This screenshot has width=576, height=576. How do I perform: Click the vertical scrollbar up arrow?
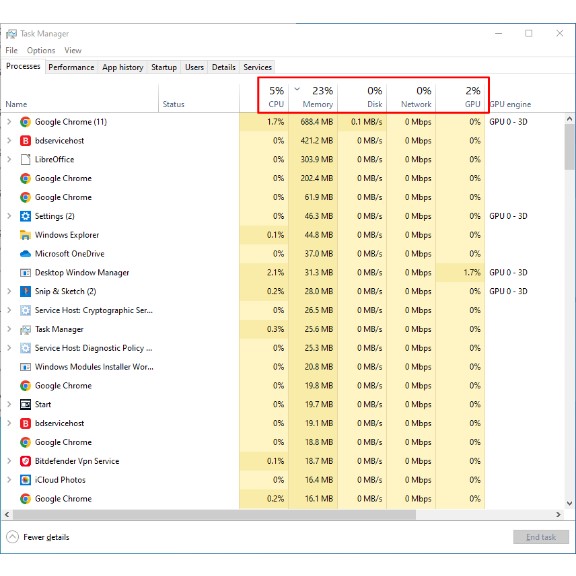click(x=569, y=119)
